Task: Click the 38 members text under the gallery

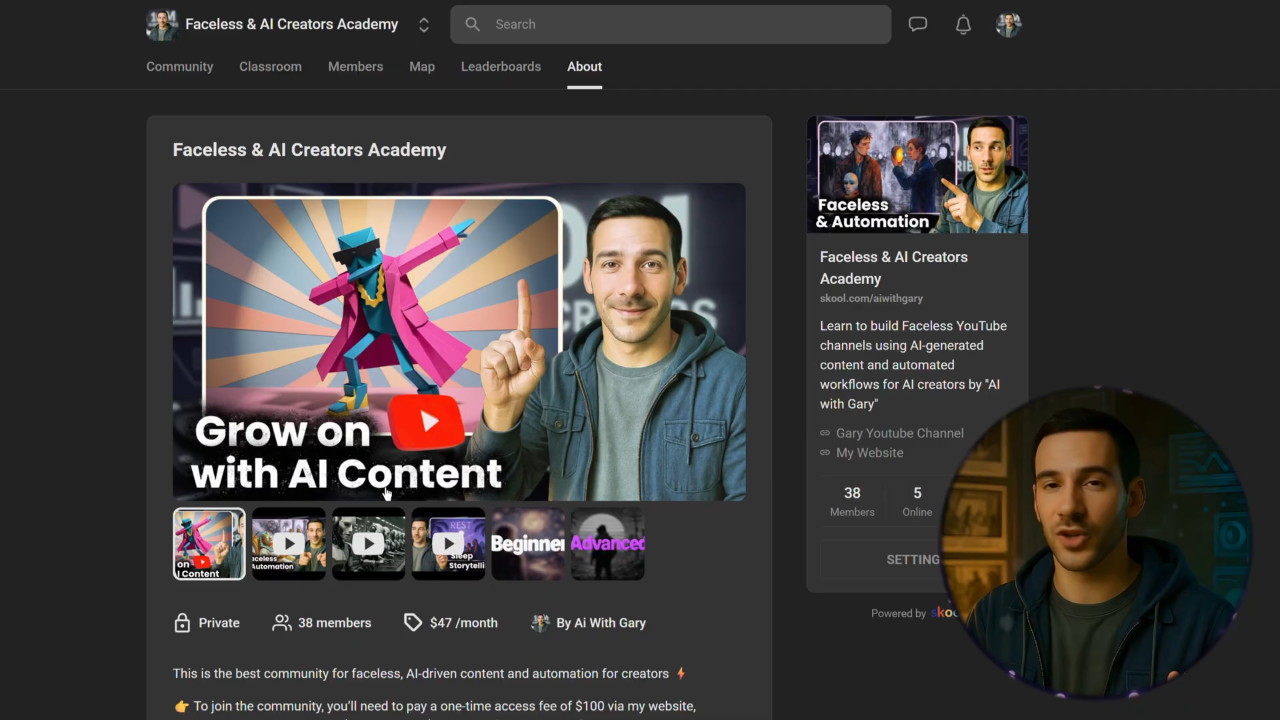Action: click(x=334, y=623)
